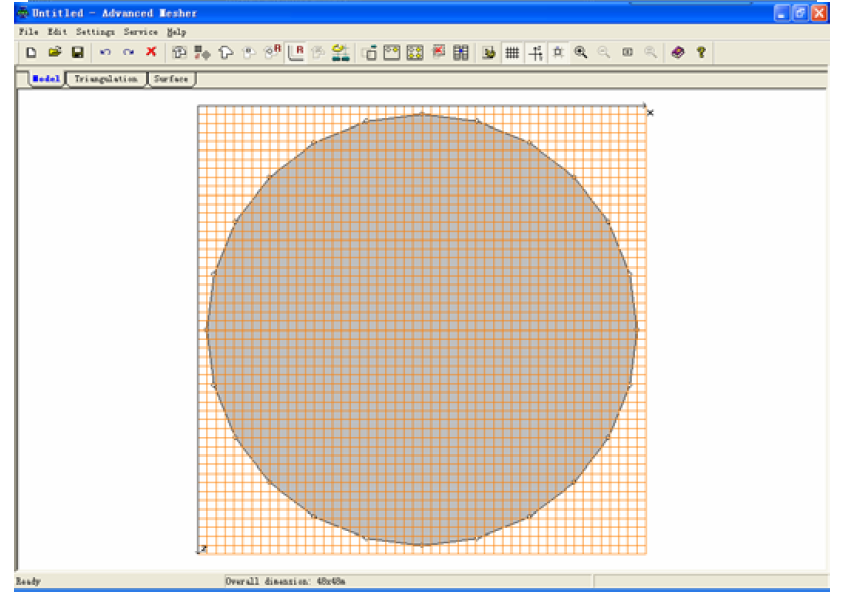Delete selection with the red X icon
843x602 pixels.
point(151,52)
